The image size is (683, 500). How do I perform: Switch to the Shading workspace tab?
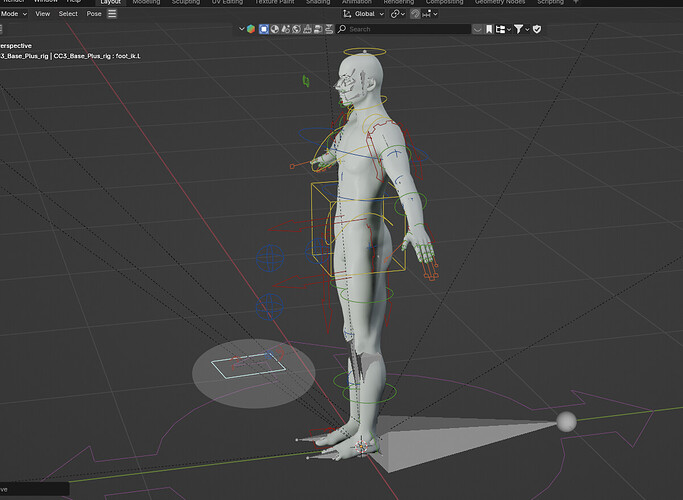pos(318,2)
